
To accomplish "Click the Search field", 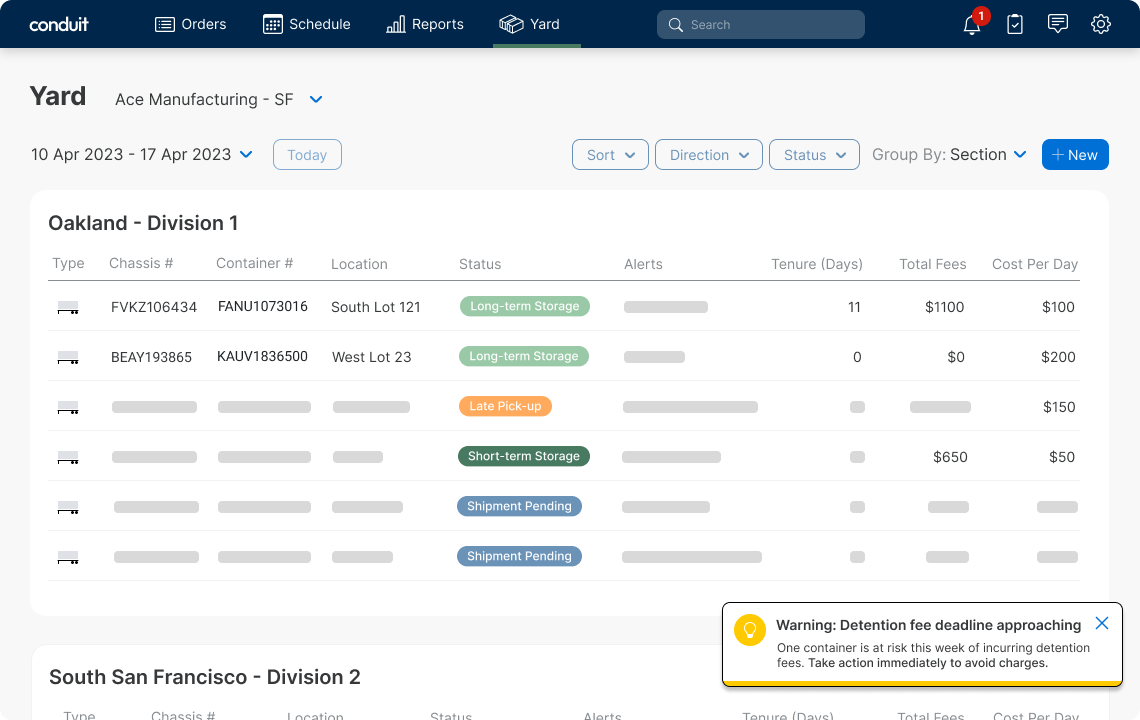I will (x=760, y=24).
